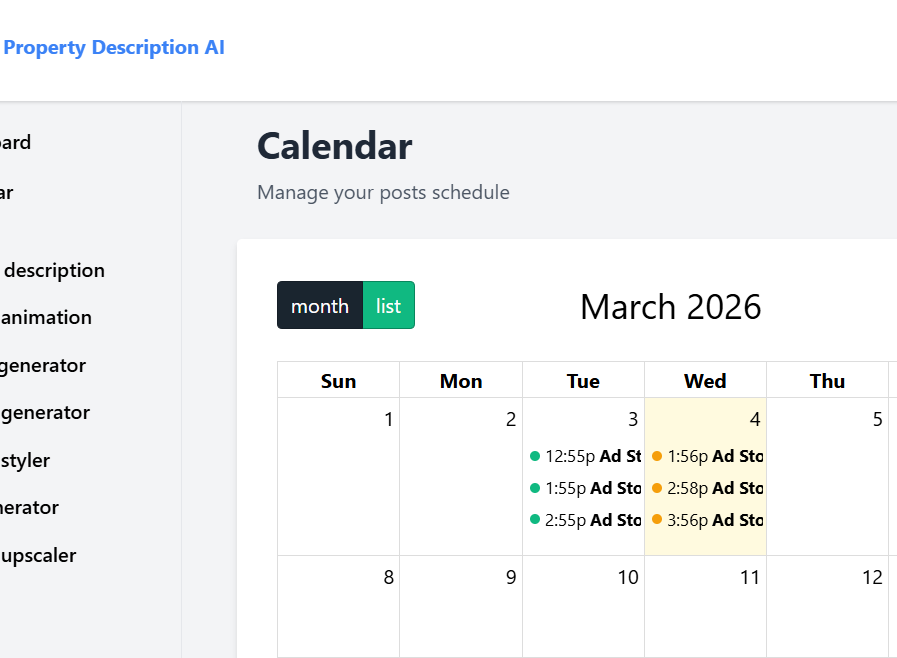Click the Property Description AI logo link
This screenshot has width=897, height=658.
coord(114,47)
